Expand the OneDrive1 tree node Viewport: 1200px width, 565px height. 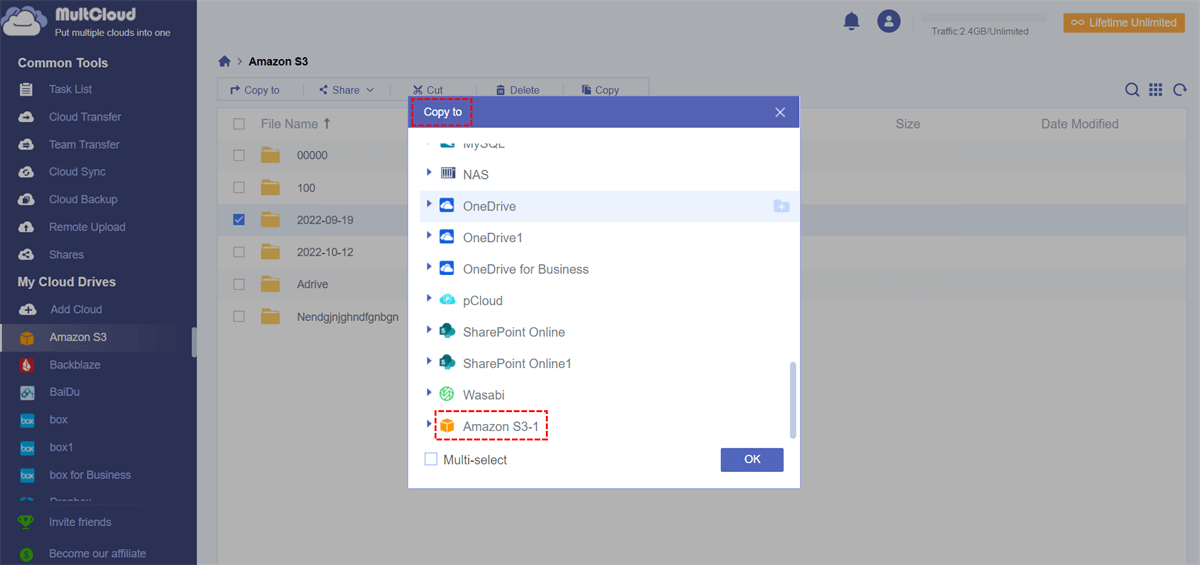[429, 236]
